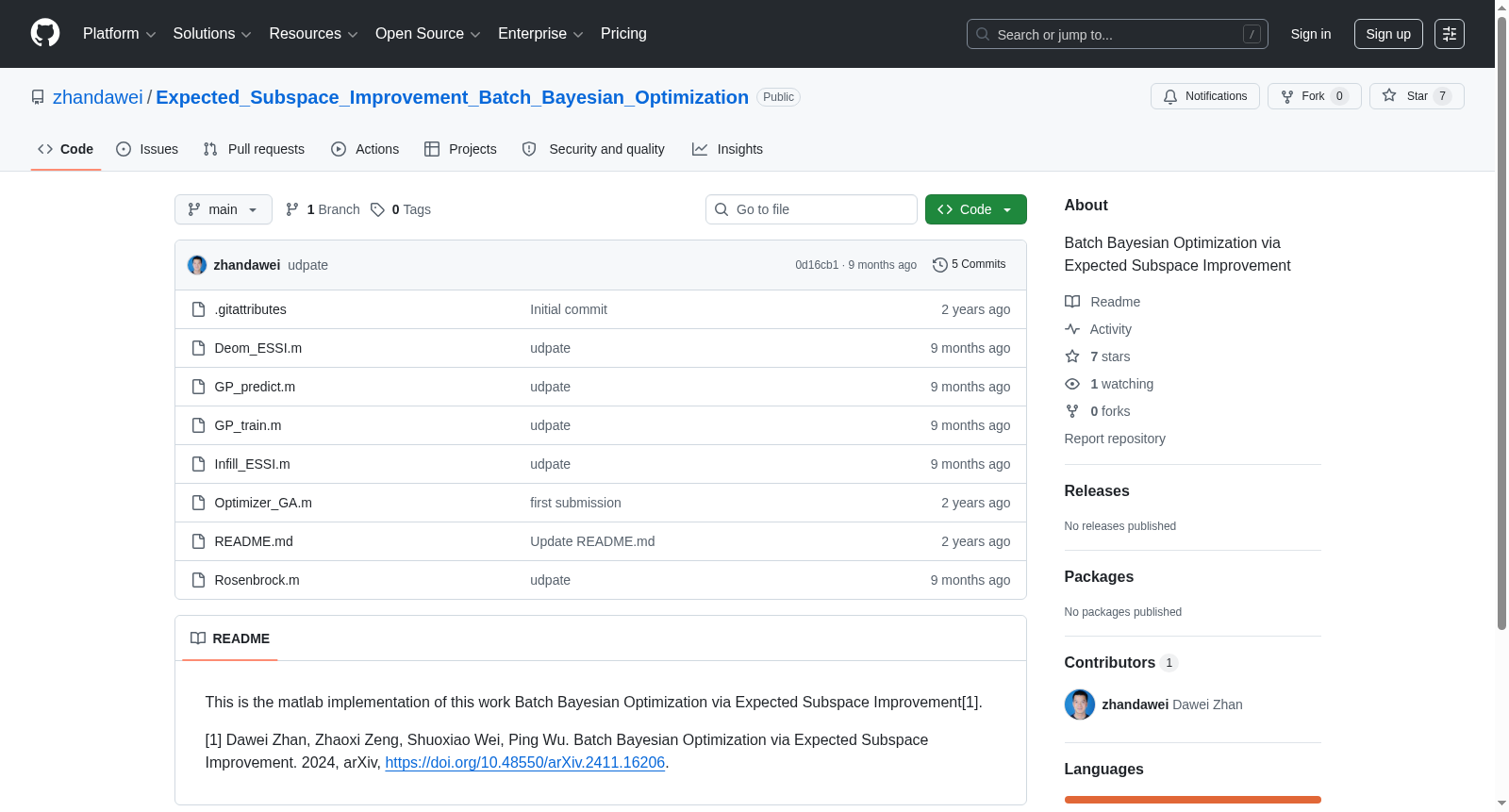Click the eye icon beside 1 watching
Viewport: 1509px width, 812px height.
(1072, 384)
